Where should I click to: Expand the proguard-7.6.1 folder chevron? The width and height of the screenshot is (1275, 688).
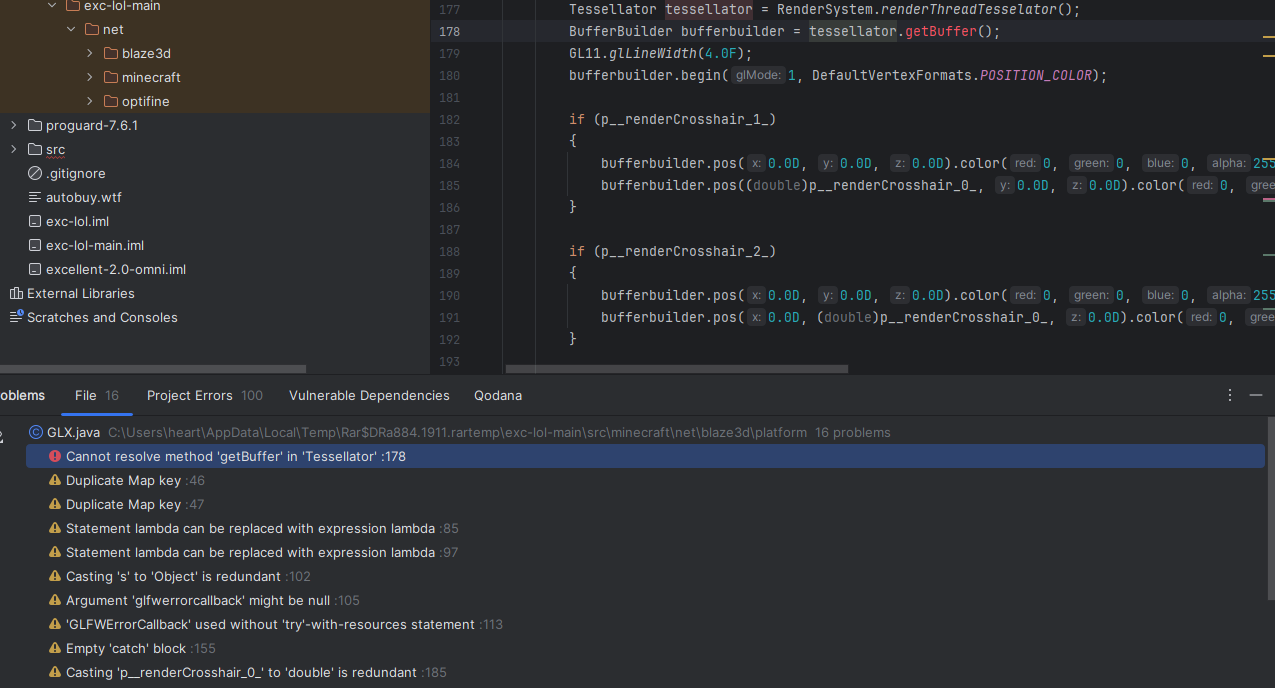[14, 125]
